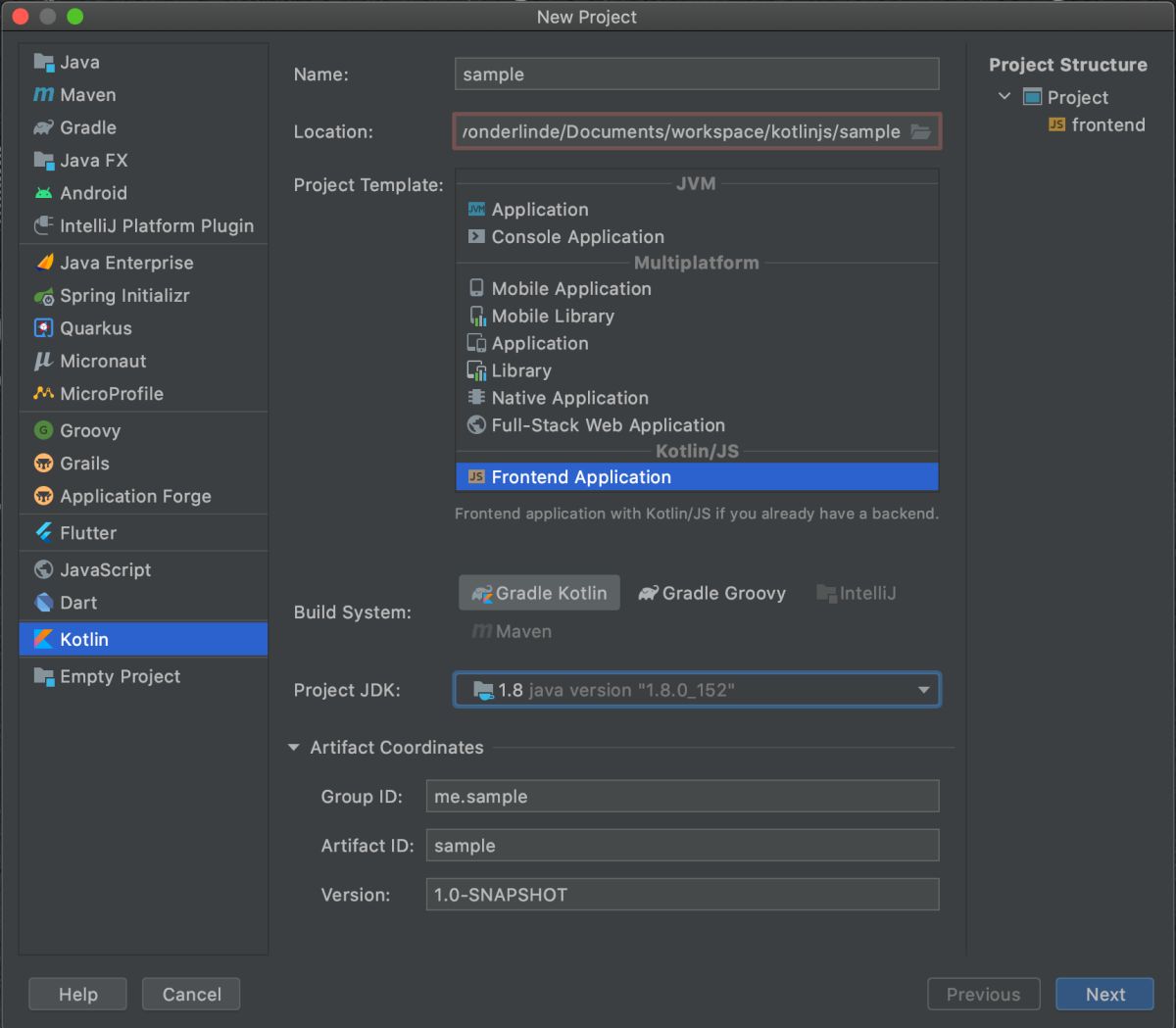The height and width of the screenshot is (1028, 1176).
Task: Click the IntelliJ Platform Plugin icon
Action: (x=43, y=225)
